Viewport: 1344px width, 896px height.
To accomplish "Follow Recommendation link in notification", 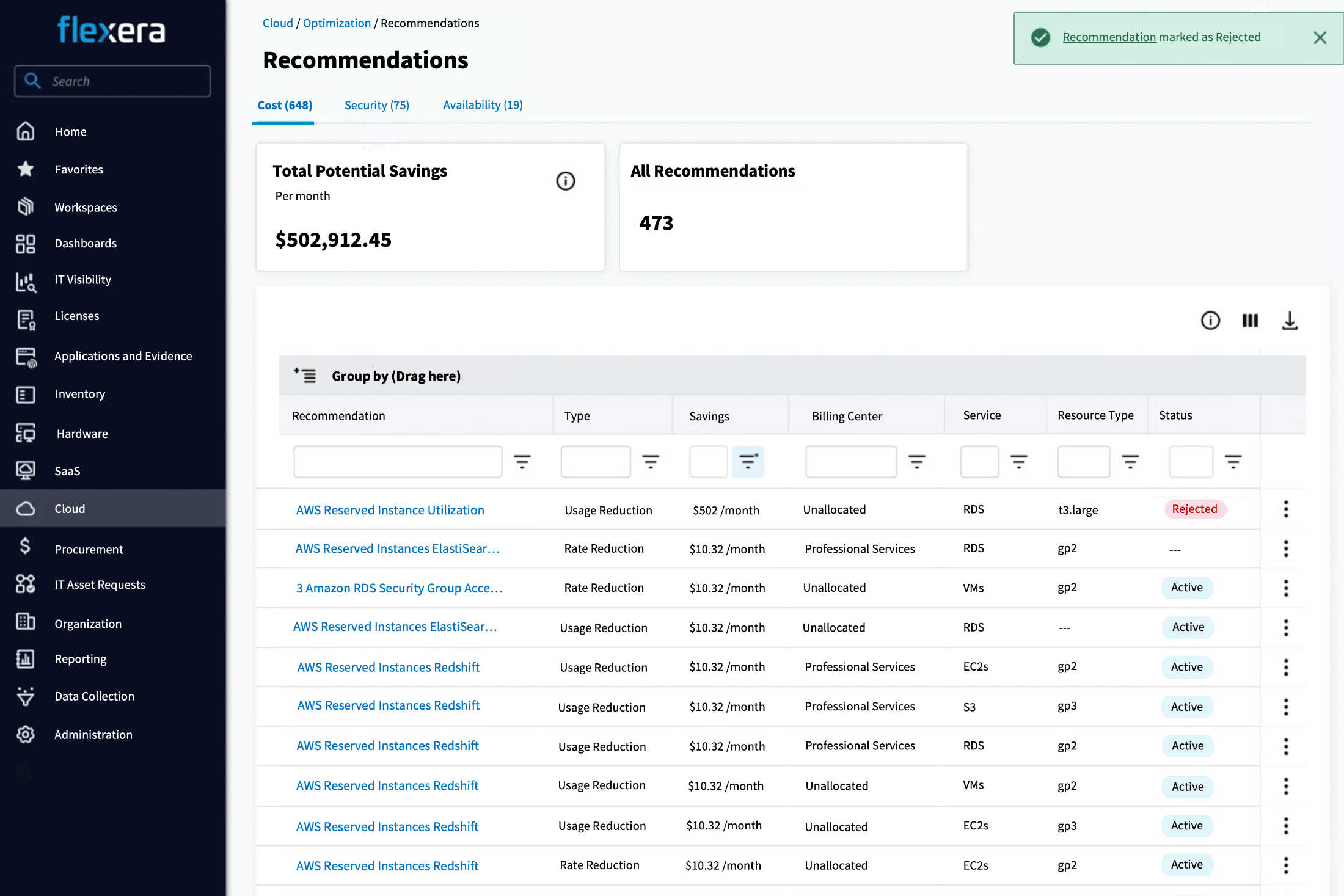I will coord(1109,37).
